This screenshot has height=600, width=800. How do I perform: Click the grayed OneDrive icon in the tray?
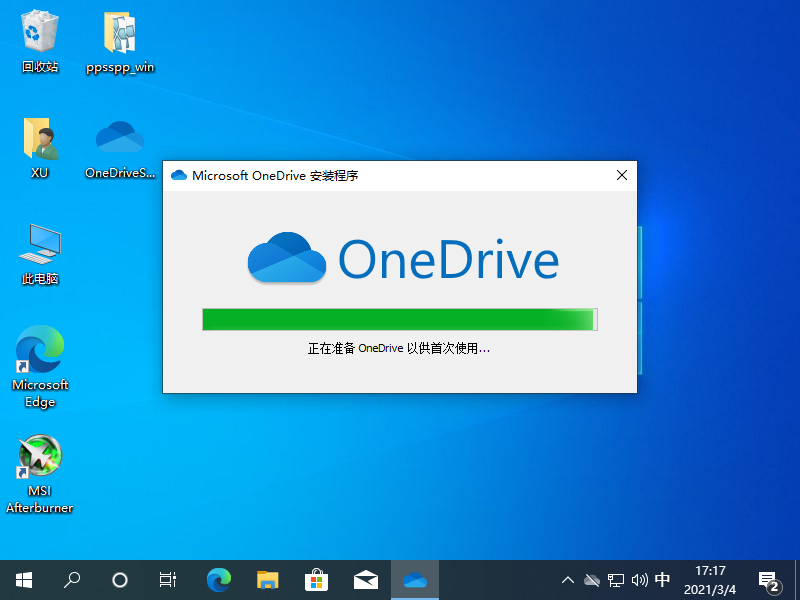[x=592, y=580]
